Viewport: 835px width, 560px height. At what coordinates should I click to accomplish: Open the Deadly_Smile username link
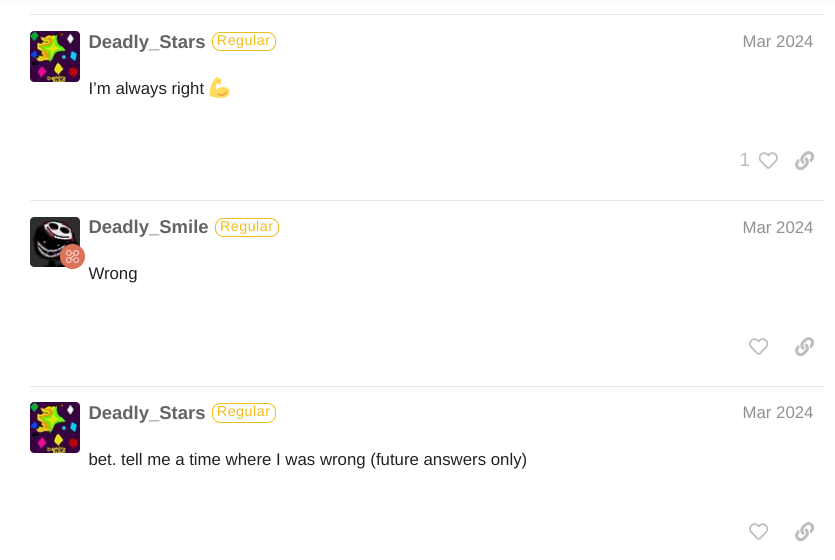(x=148, y=227)
